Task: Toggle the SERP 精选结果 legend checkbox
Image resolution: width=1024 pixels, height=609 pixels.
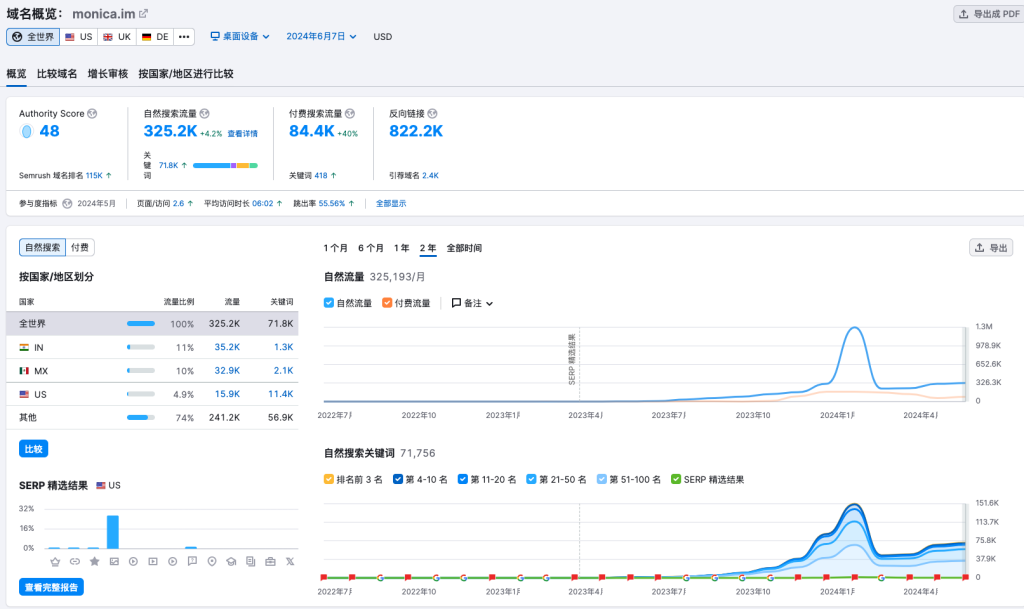Action: tap(676, 479)
